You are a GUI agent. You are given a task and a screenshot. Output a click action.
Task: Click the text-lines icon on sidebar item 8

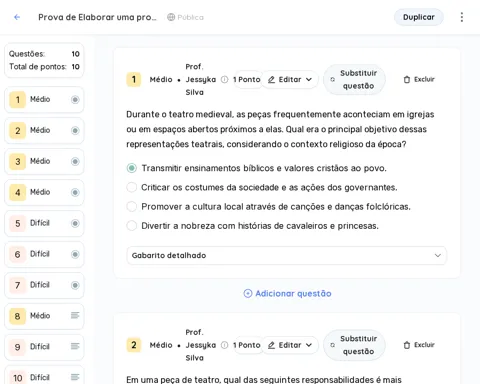click(x=75, y=315)
